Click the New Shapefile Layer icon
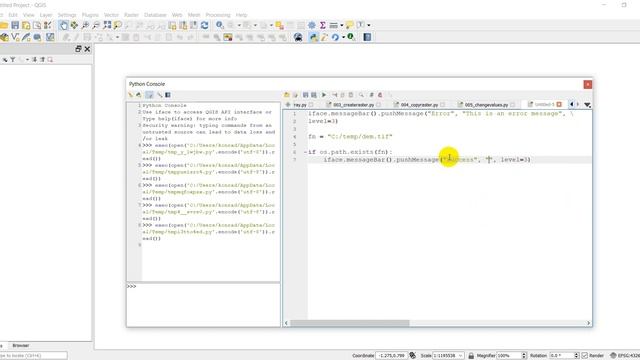The image size is (640, 360). tap(15, 38)
